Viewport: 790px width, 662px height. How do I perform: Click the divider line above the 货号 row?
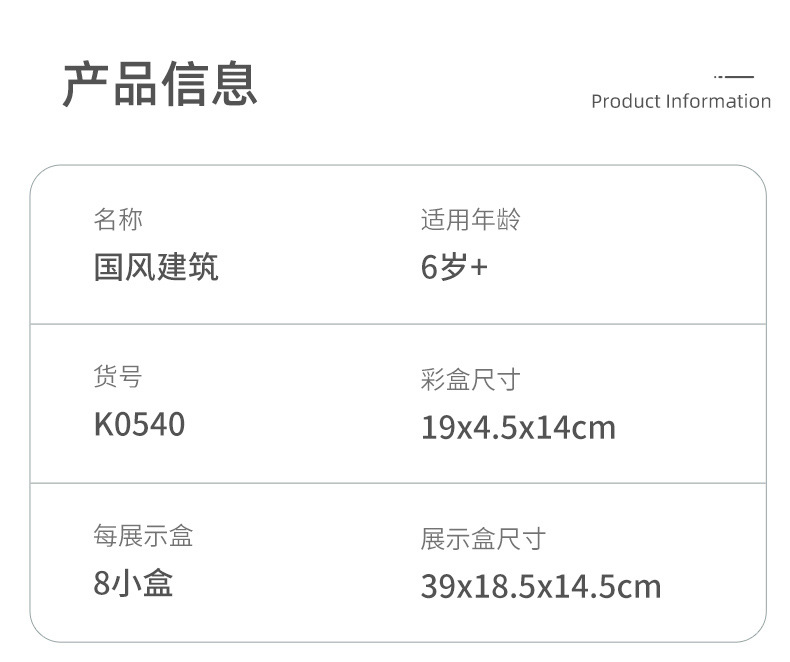(397, 324)
